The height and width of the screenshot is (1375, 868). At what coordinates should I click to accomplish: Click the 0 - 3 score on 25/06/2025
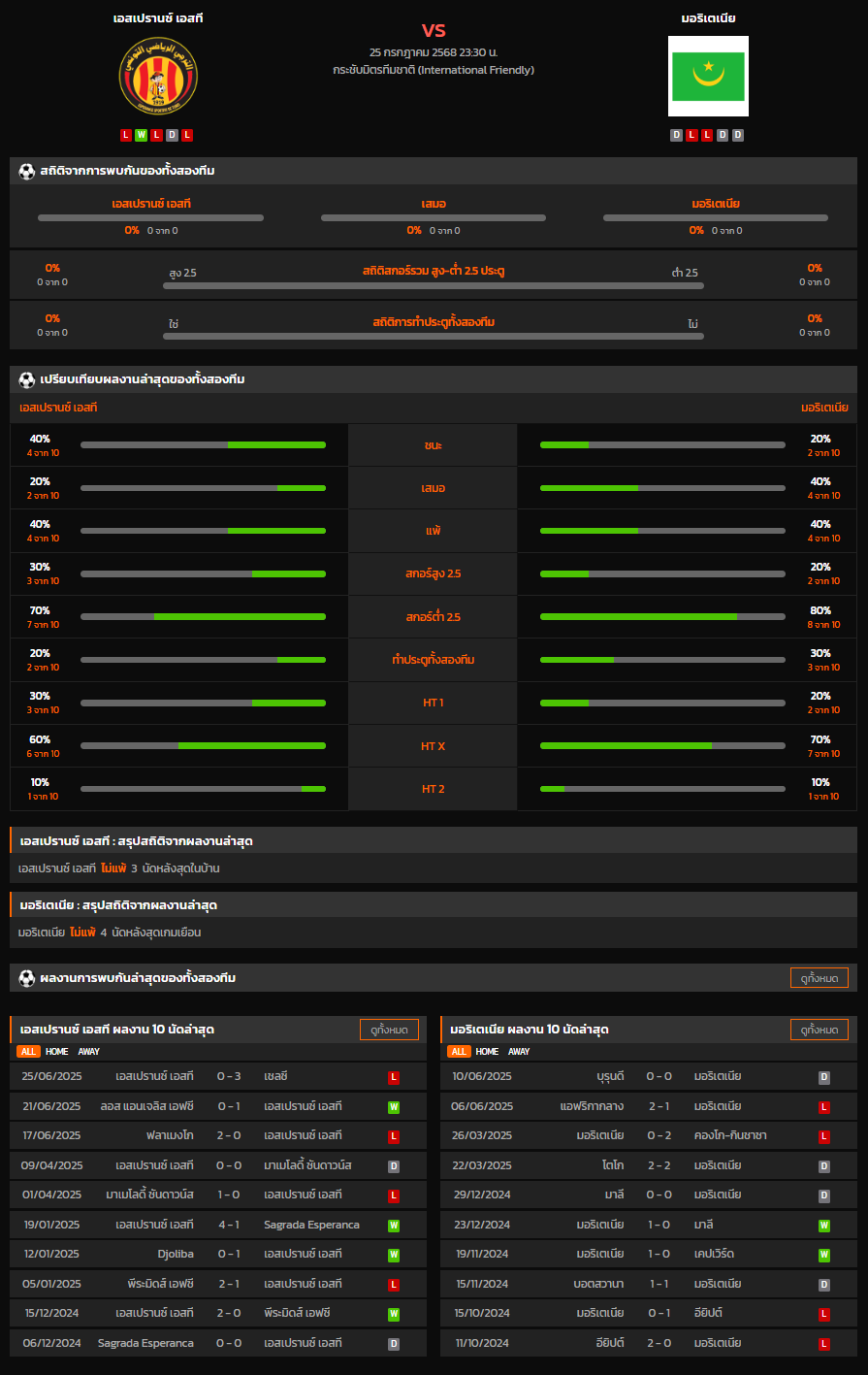[229, 1076]
